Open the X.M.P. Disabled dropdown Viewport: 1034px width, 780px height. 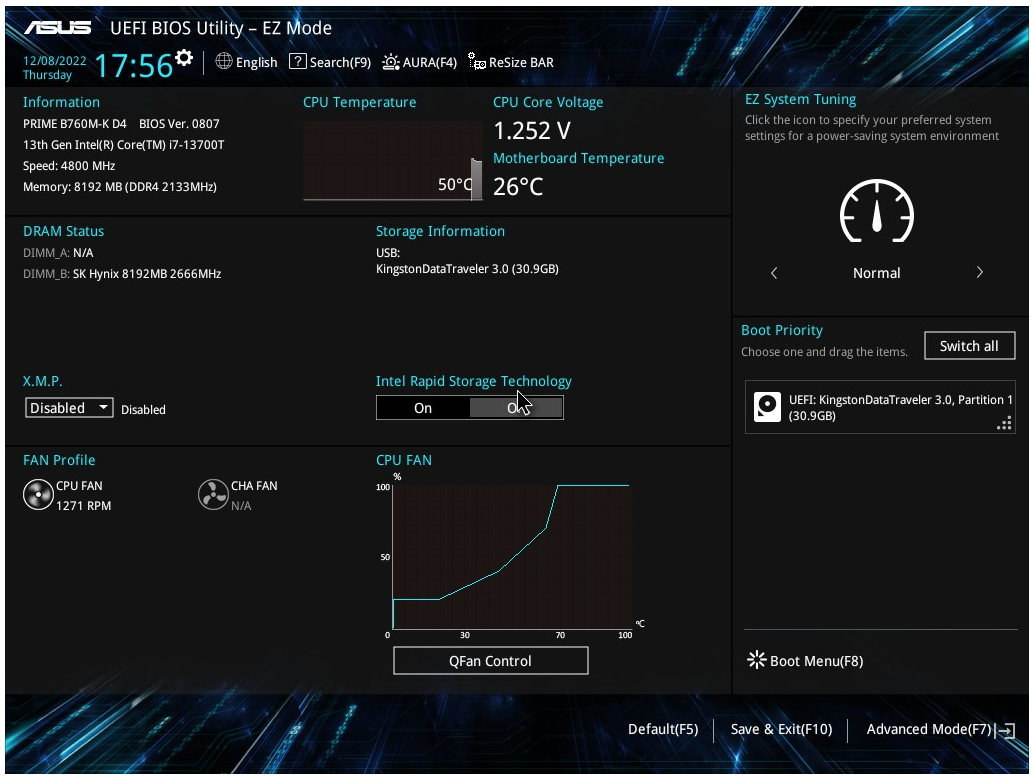(69, 408)
